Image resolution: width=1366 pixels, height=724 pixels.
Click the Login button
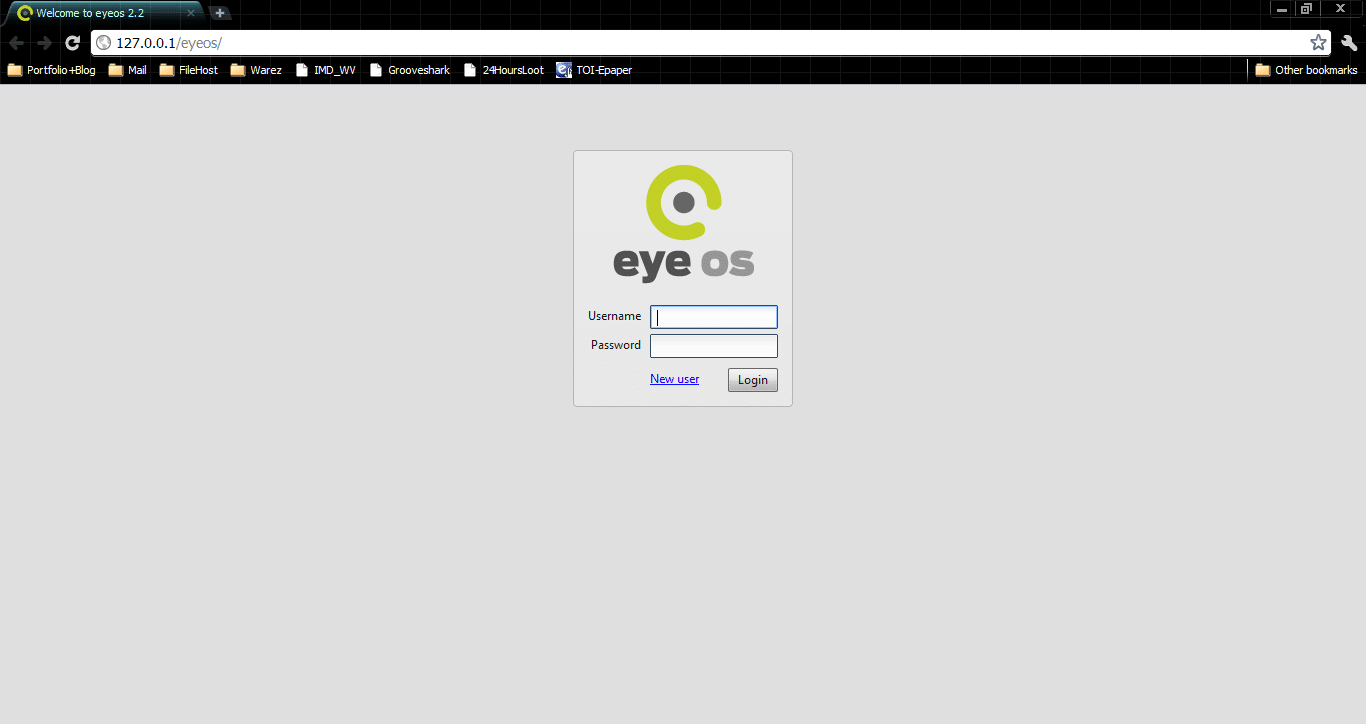pyautogui.click(x=753, y=380)
